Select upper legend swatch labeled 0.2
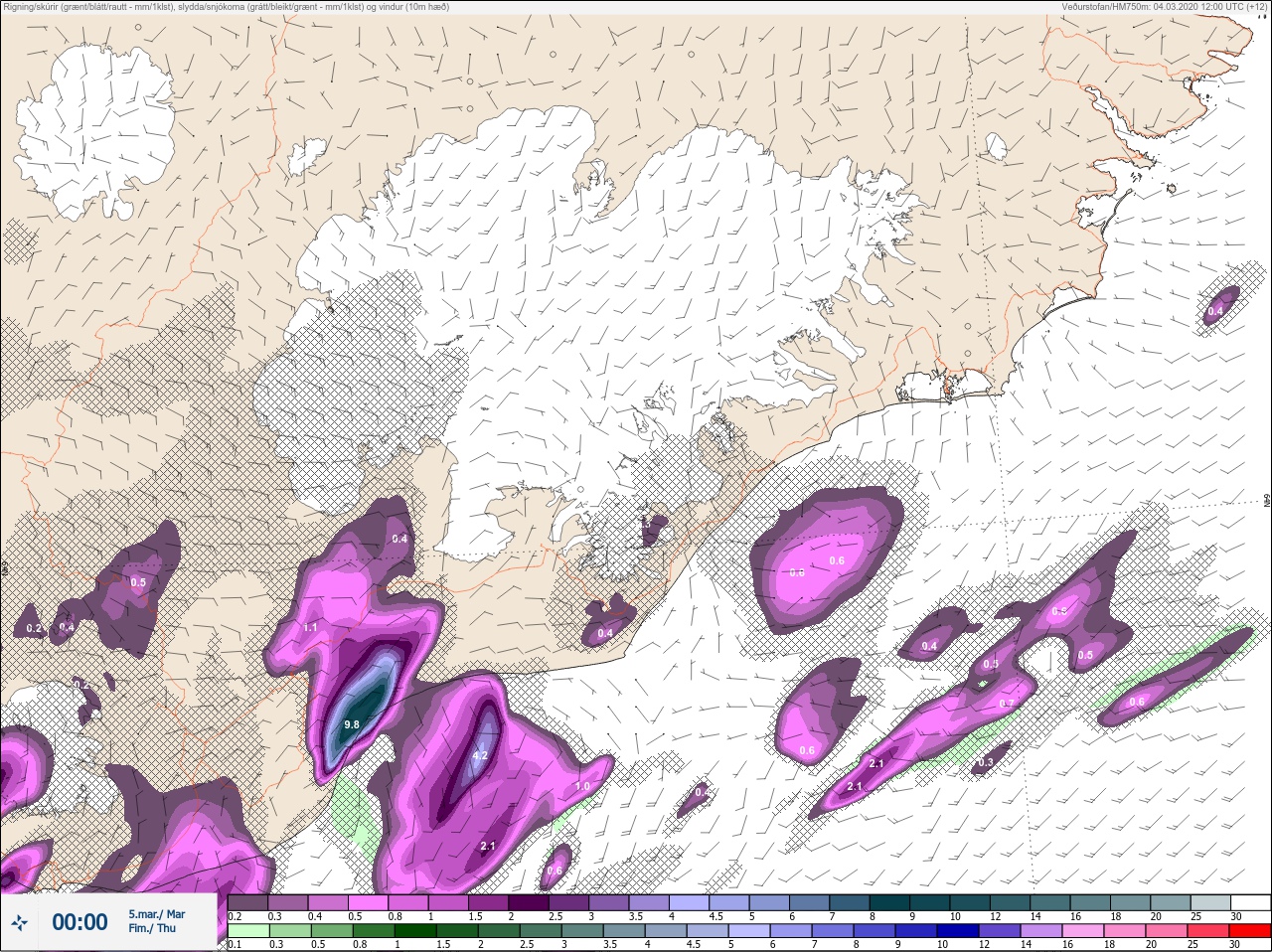The height and width of the screenshot is (952, 1272). [247, 902]
